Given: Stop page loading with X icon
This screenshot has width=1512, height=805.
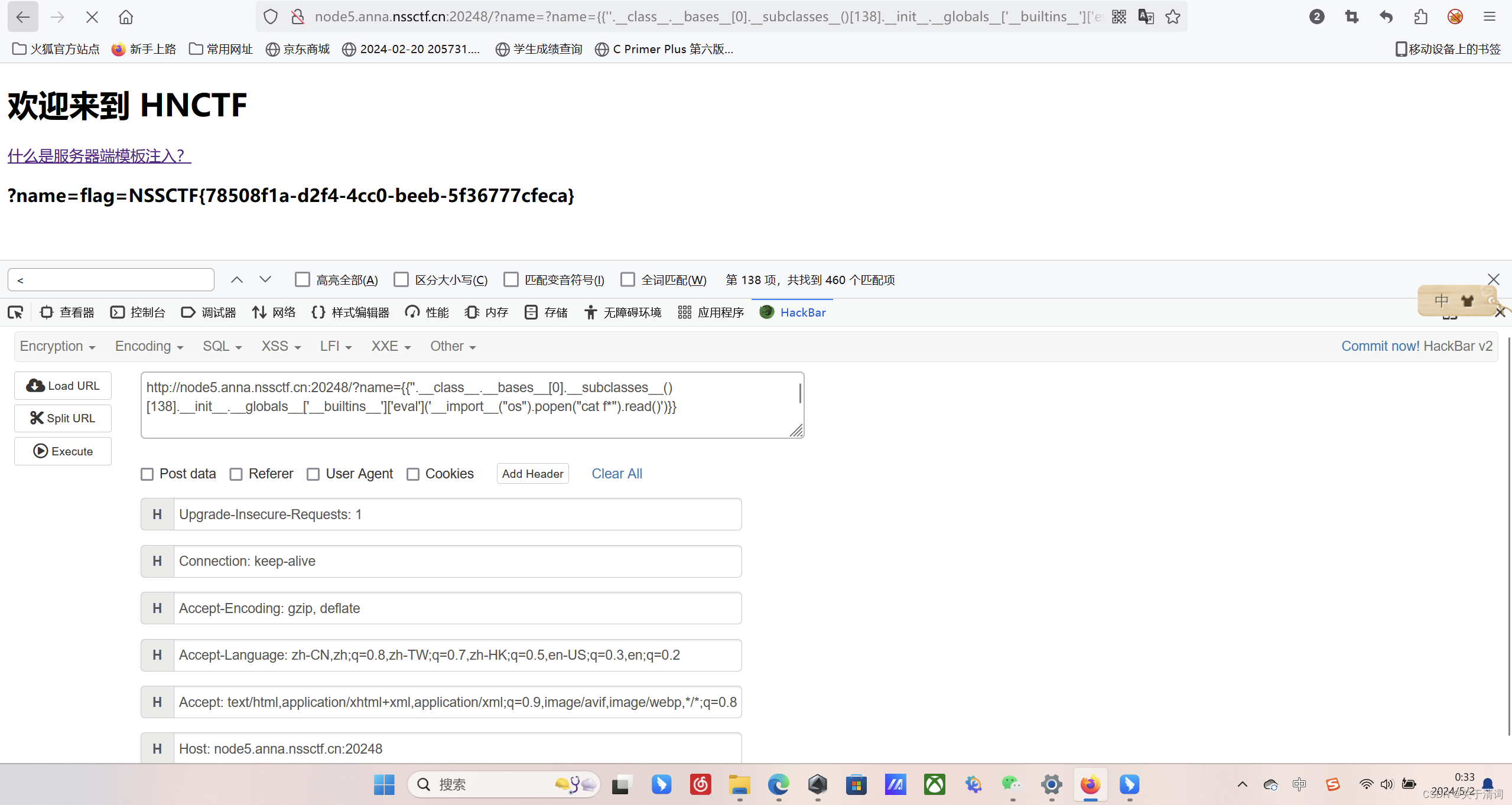Looking at the screenshot, I should [x=92, y=17].
